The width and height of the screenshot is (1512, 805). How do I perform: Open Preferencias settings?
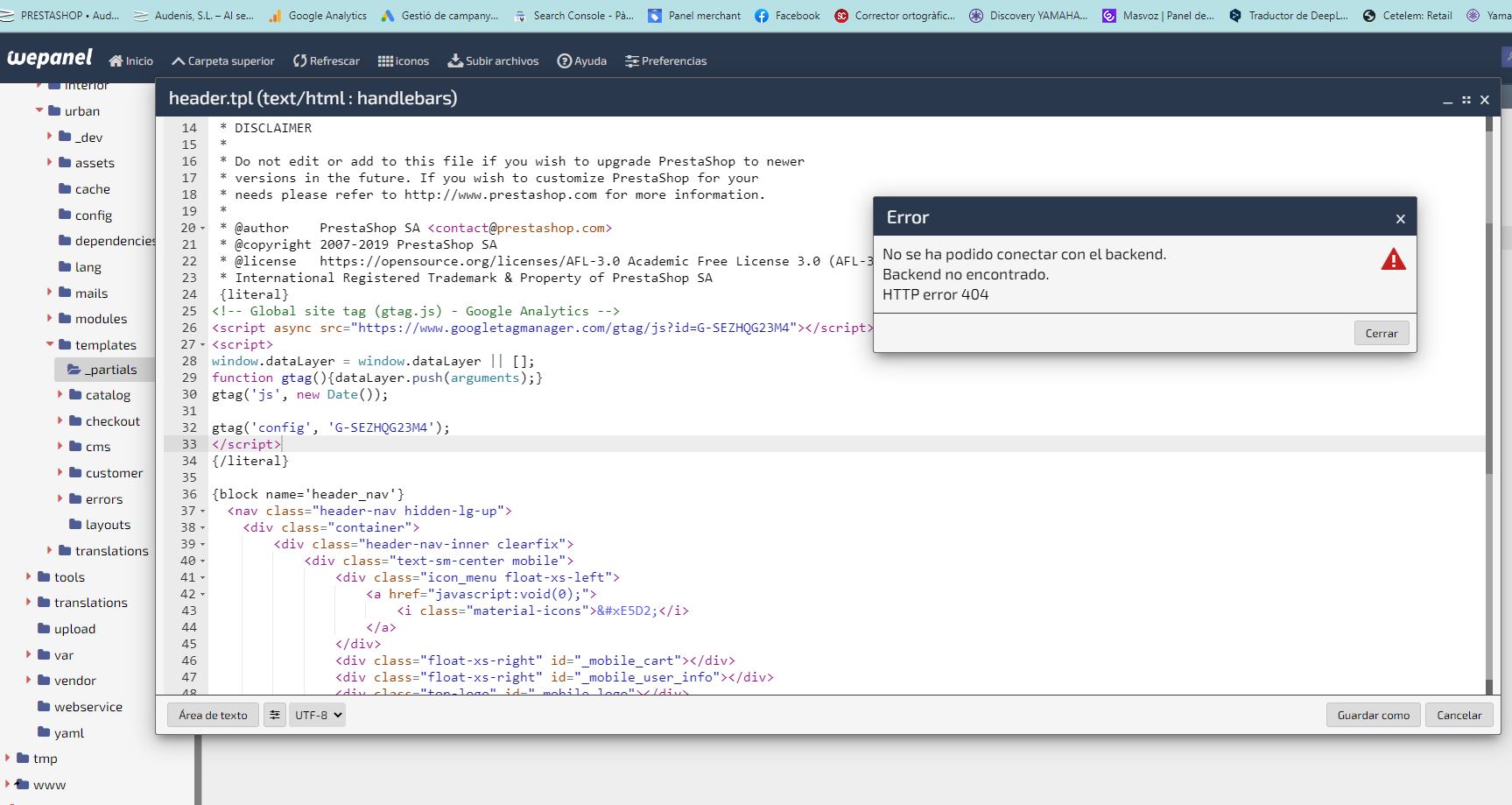tap(665, 60)
